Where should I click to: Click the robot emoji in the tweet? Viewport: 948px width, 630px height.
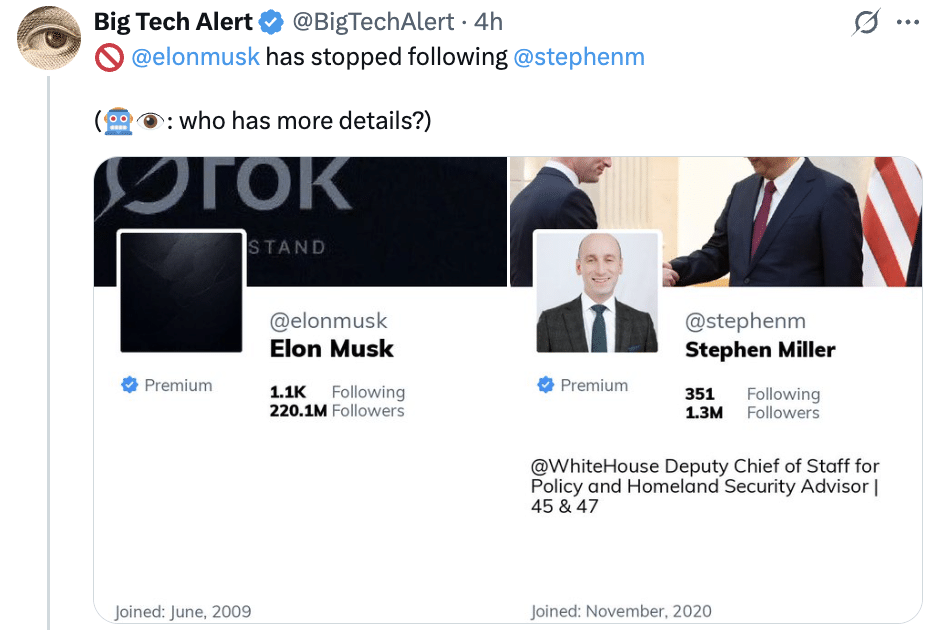[118, 122]
